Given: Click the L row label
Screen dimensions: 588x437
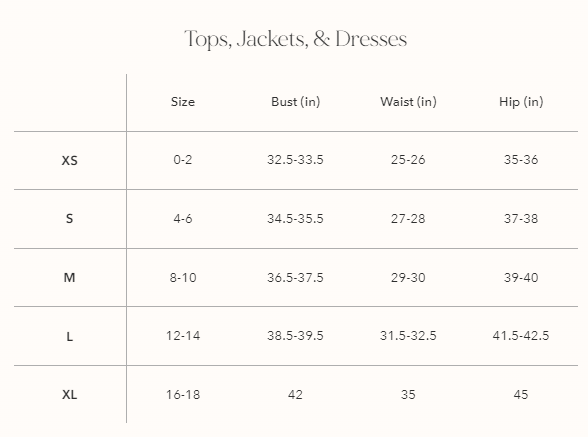Looking at the screenshot, I should coord(69,336).
